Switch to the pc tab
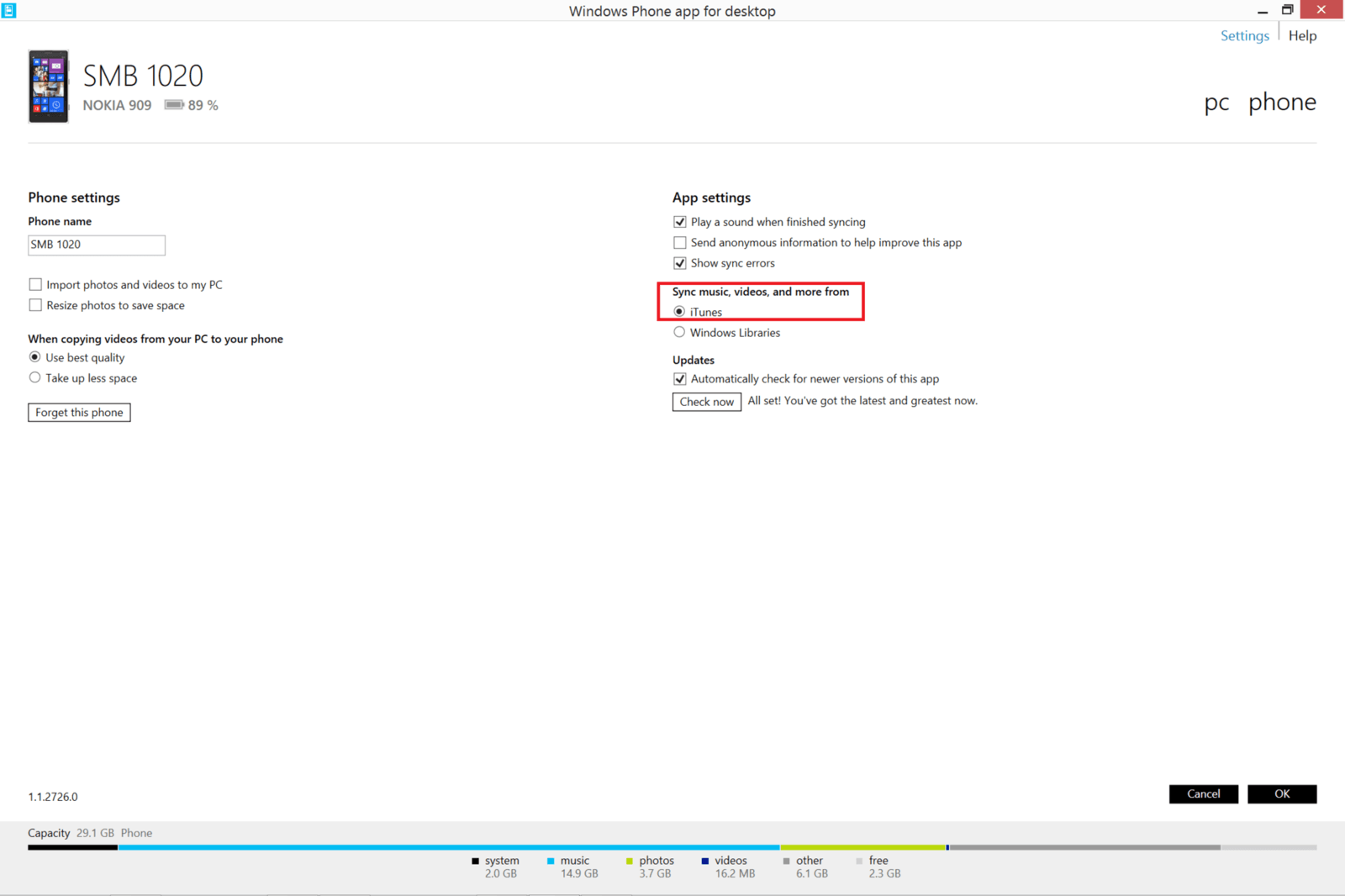 pos(1216,103)
